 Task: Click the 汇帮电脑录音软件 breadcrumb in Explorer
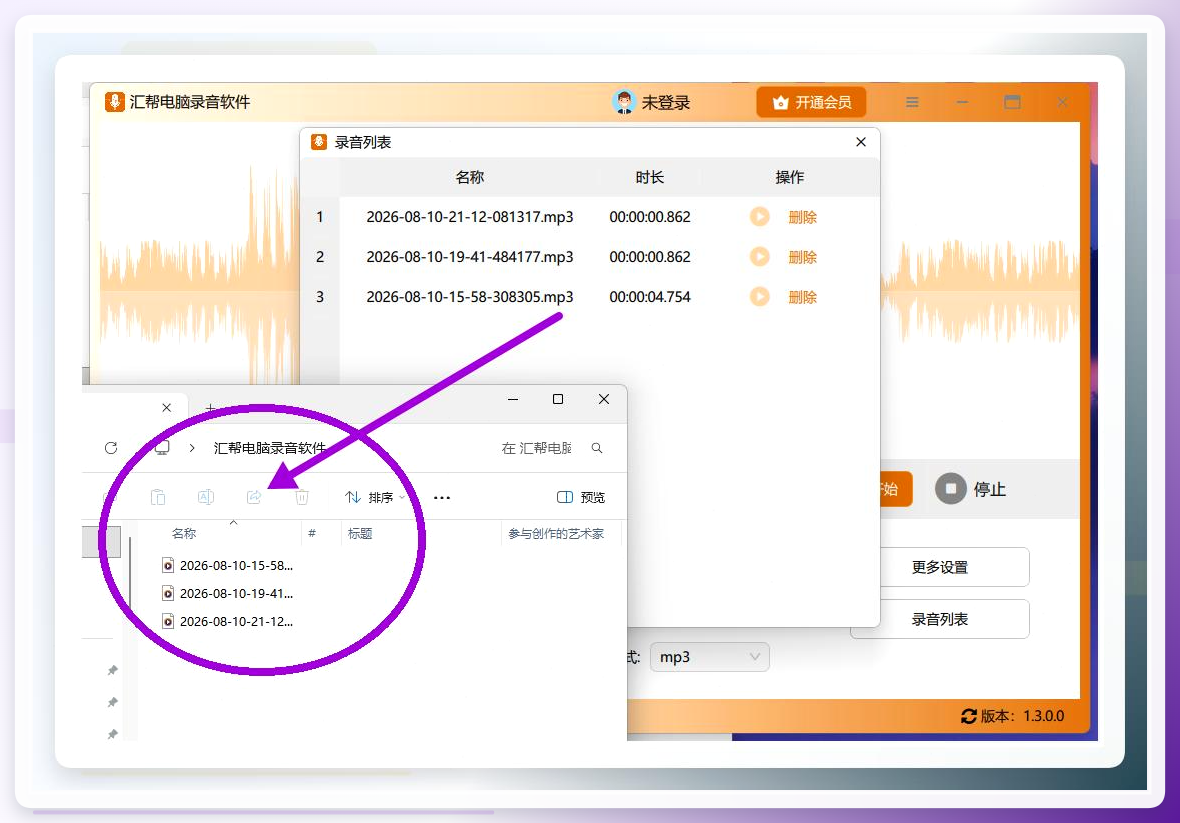tap(269, 448)
